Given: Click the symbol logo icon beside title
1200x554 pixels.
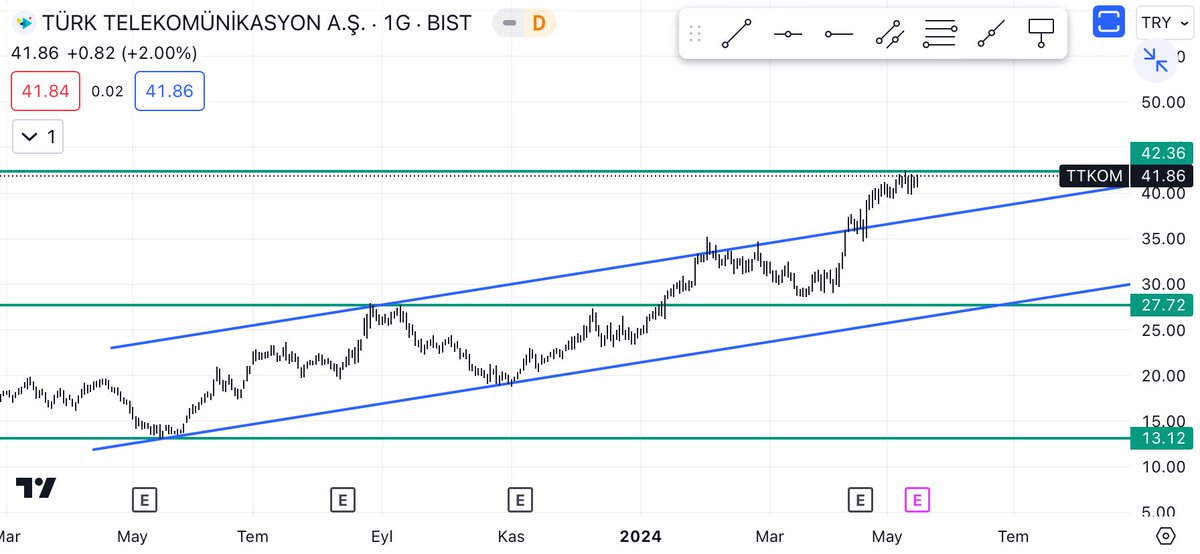Looking at the screenshot, I should coord(24,22).
